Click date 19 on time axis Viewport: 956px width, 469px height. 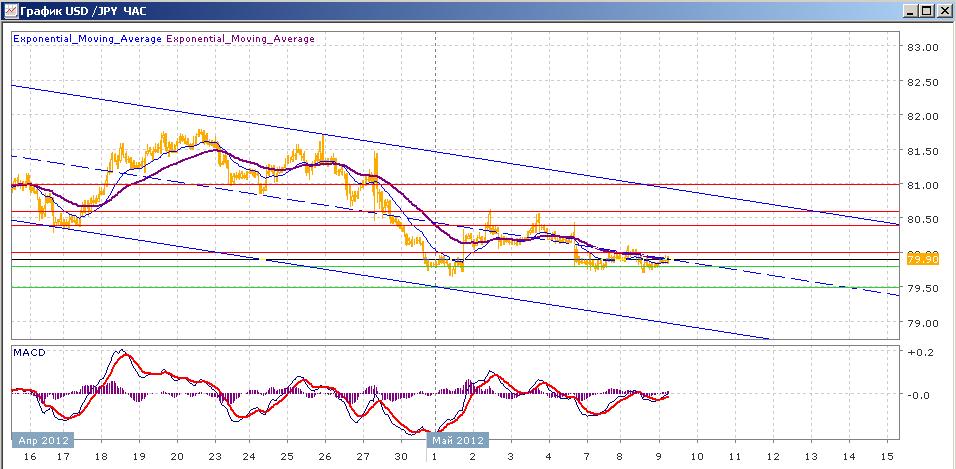(139, 456)
